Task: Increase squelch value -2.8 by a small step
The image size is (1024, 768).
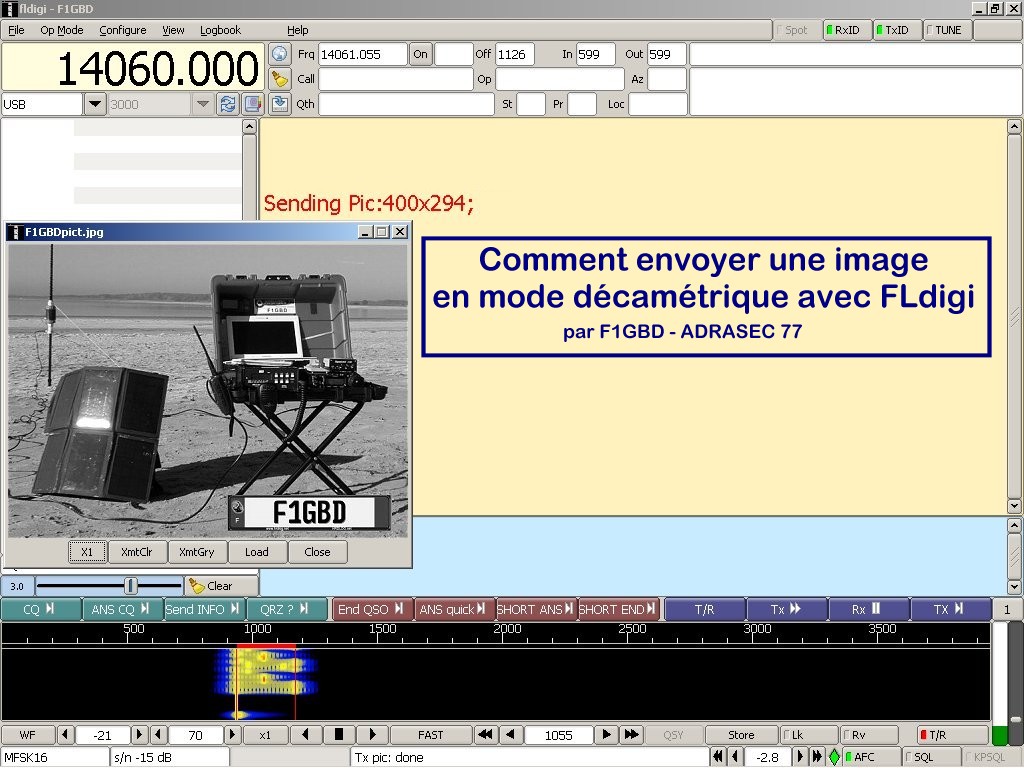Action: (x=801, y=757)
